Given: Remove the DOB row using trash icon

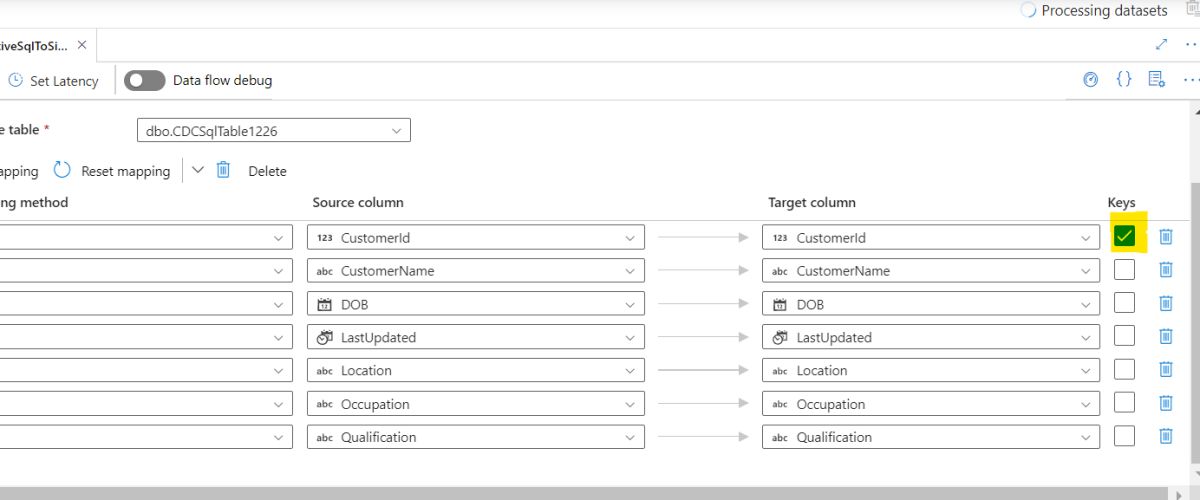Looking at the screenshot, I should pos(1166,303).
